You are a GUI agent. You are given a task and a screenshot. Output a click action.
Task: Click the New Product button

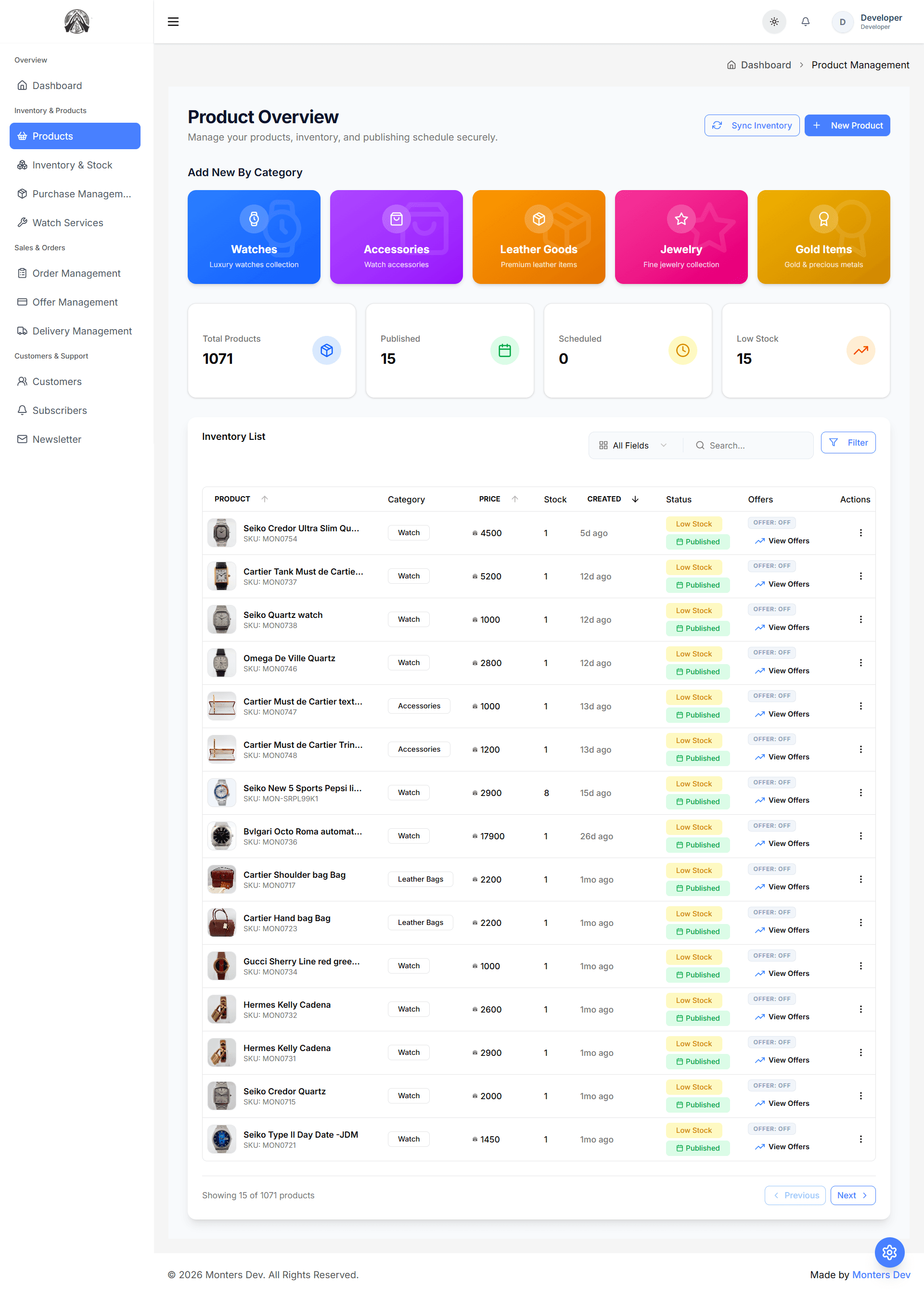click(847, 125)
